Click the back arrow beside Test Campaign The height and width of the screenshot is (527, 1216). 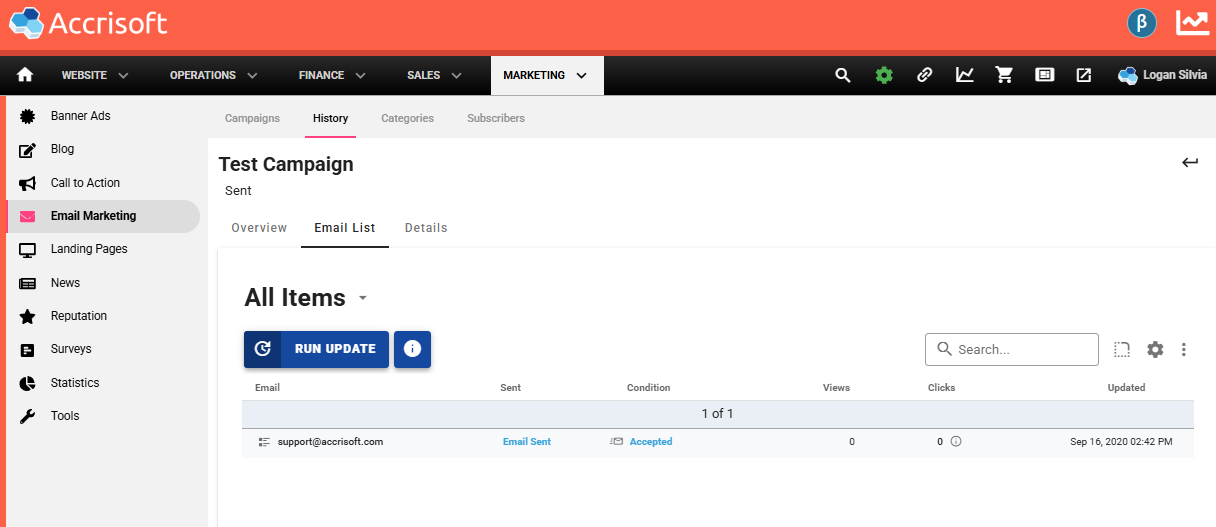[1190, 163]
